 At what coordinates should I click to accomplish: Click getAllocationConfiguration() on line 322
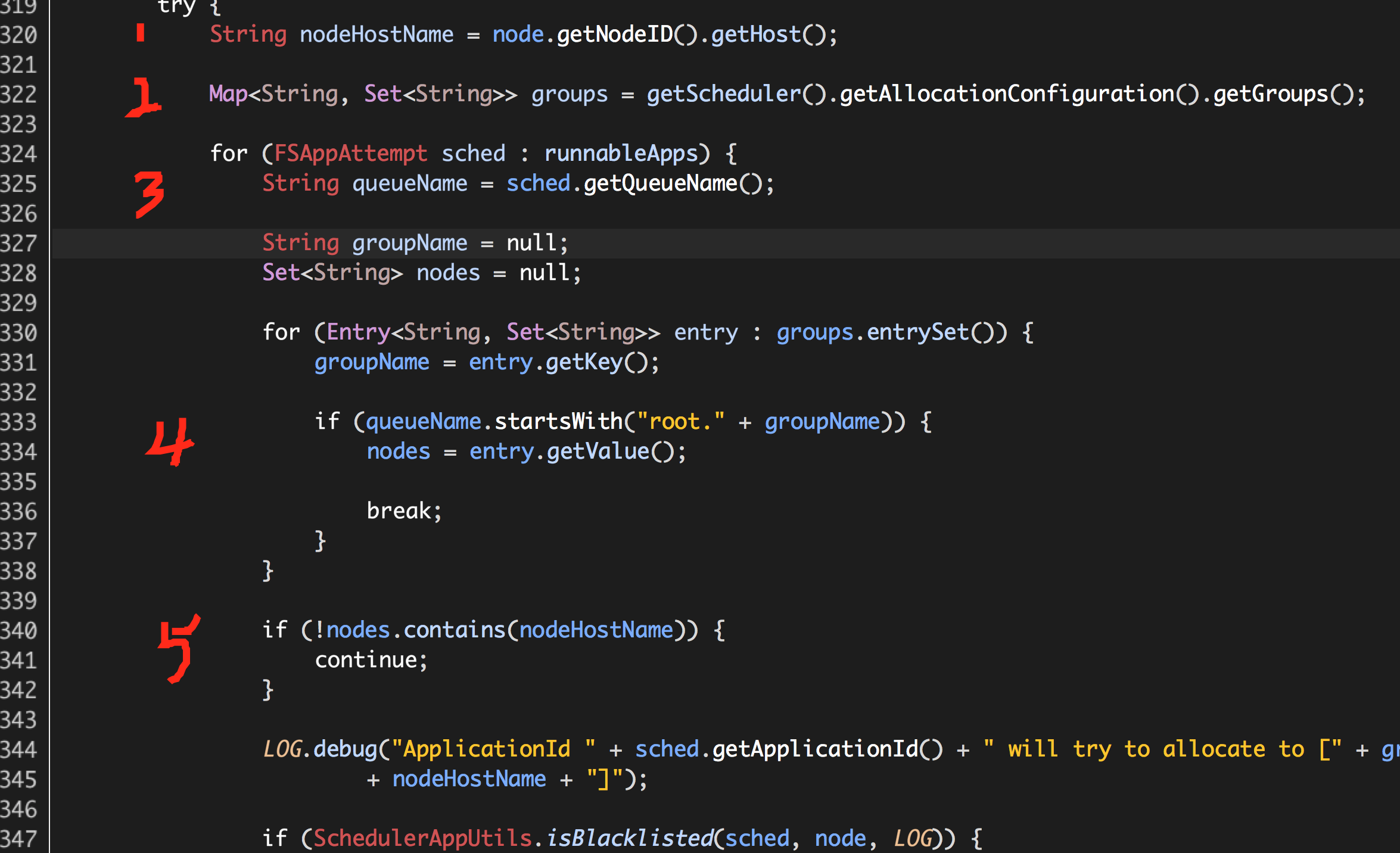coord(1019,94)
